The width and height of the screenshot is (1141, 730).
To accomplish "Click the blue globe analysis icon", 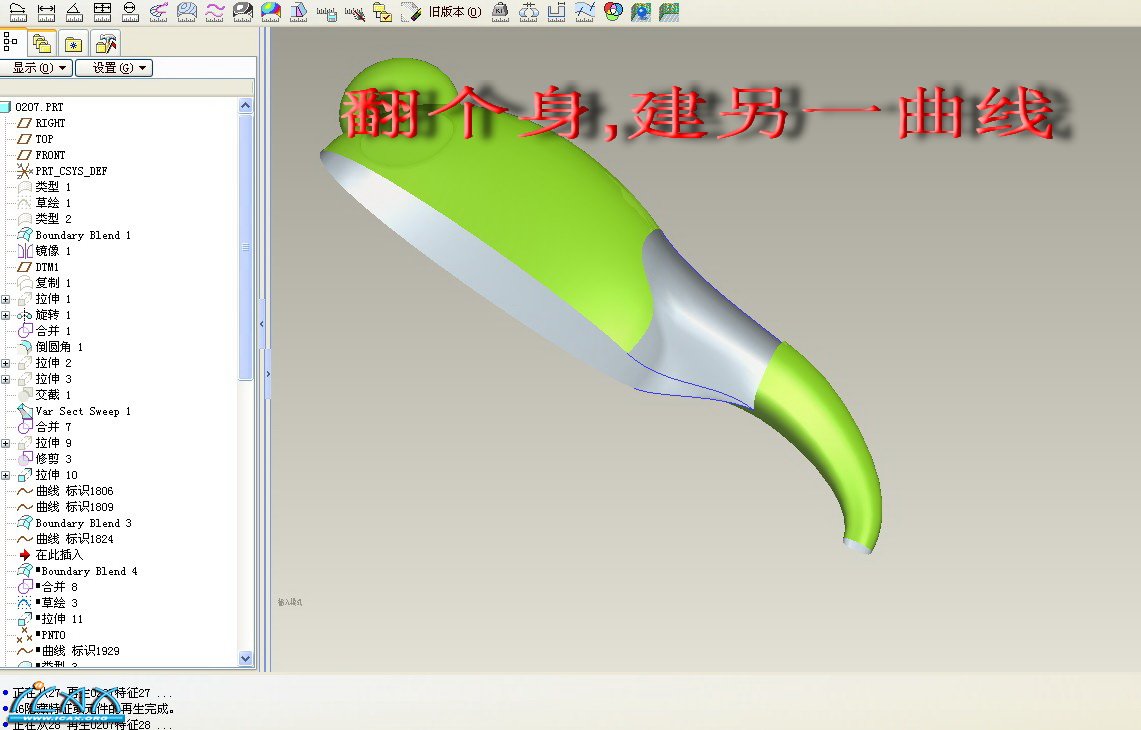I will 641,12.
